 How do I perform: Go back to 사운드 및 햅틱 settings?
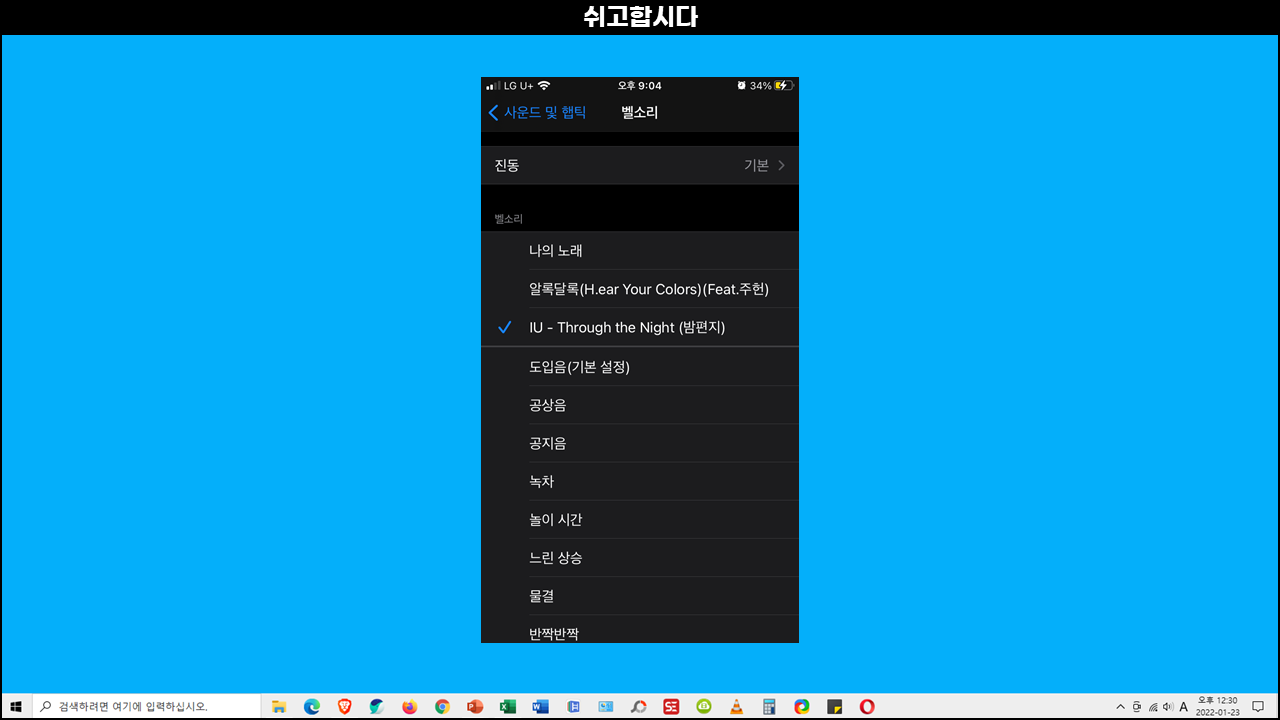(538, 113)
